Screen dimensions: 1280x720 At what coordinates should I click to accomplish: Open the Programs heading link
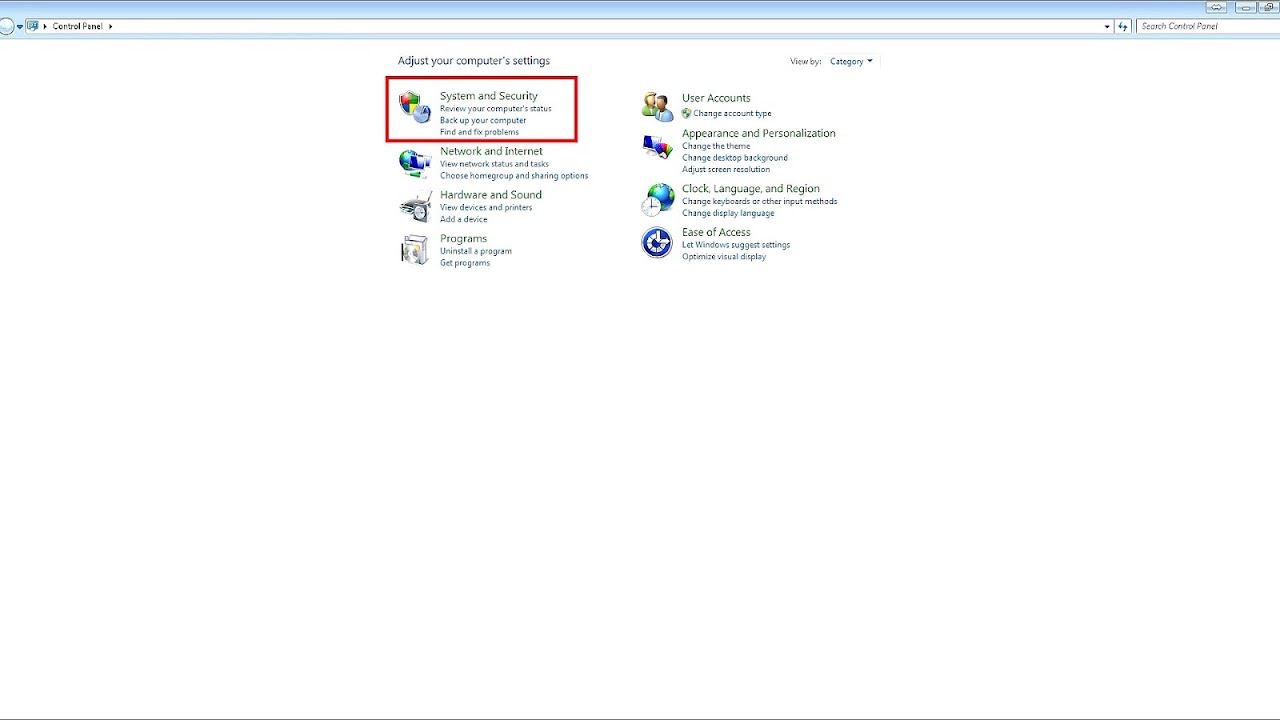tap(463, 239)
